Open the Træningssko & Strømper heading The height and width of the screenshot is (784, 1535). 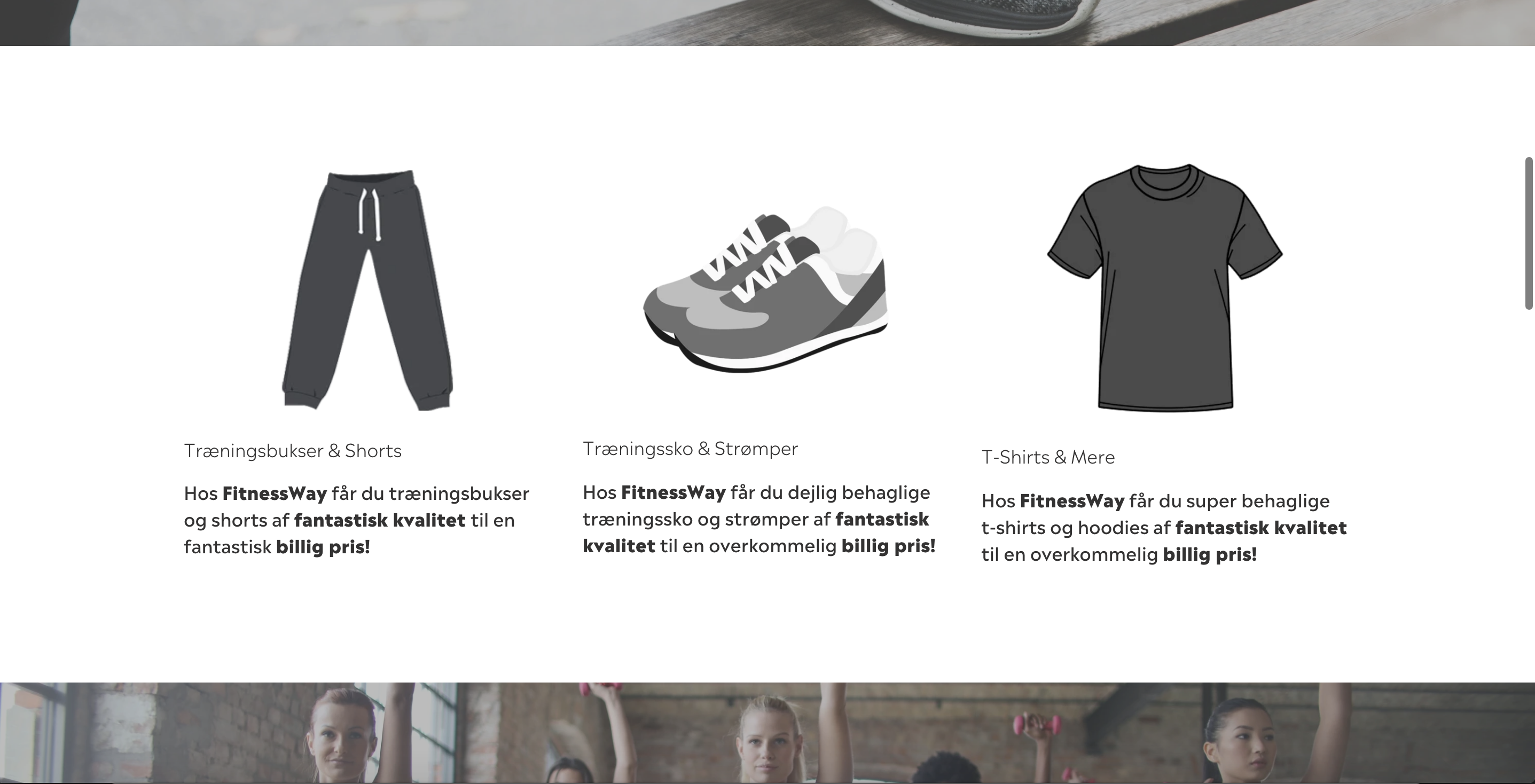(690, 449)
